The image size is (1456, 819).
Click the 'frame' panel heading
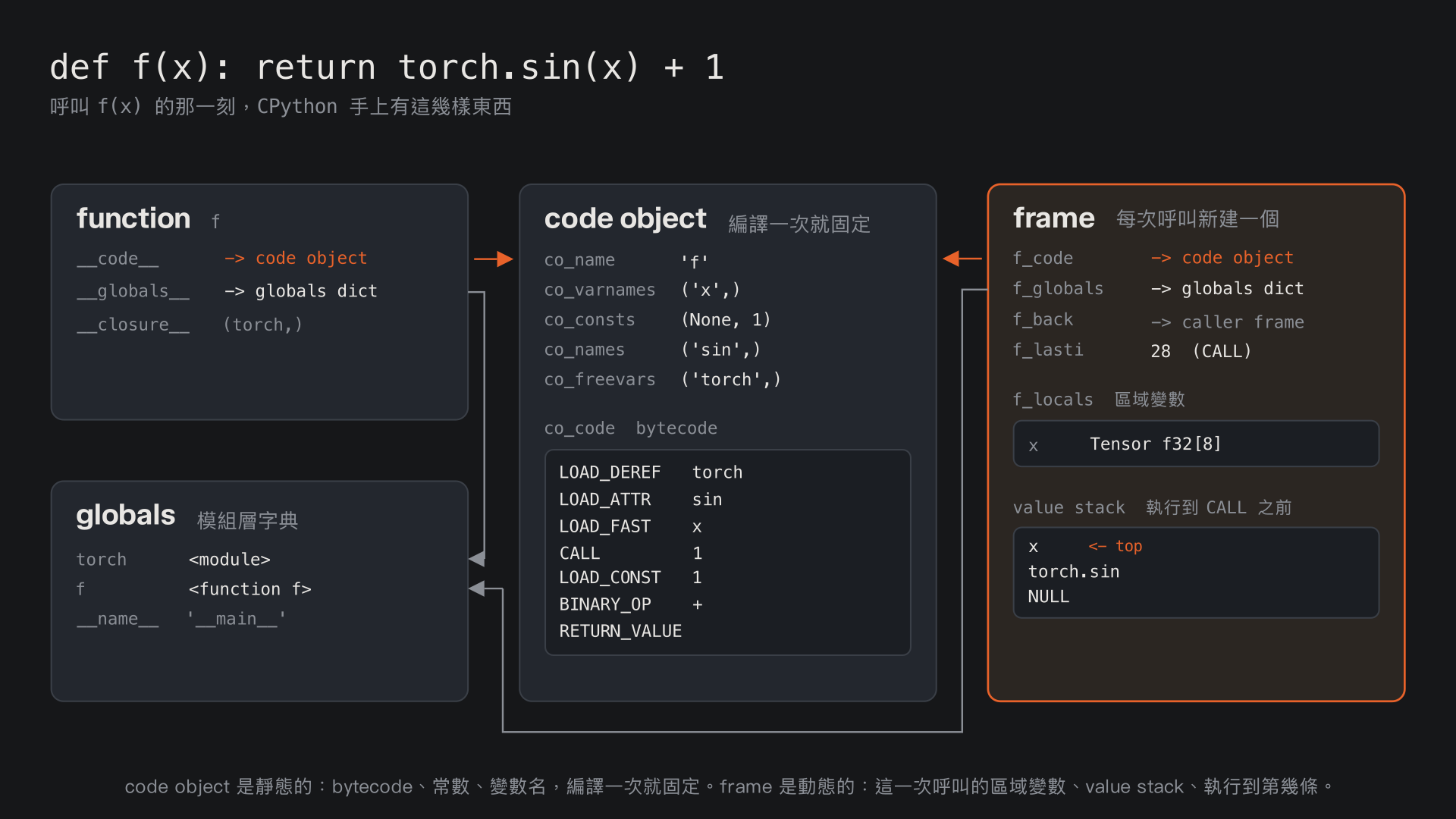(1054, 218)
